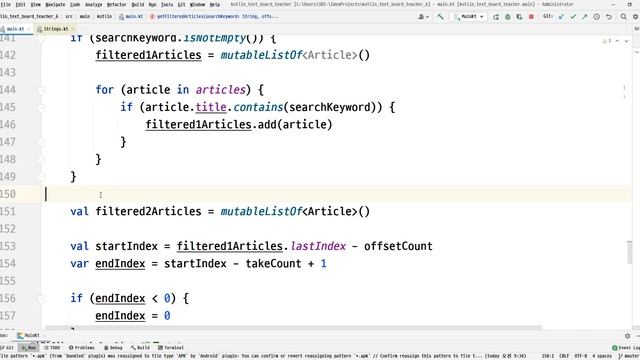Click the Run with Coverage icon
The image size is (640, 360).
[519, 17]
